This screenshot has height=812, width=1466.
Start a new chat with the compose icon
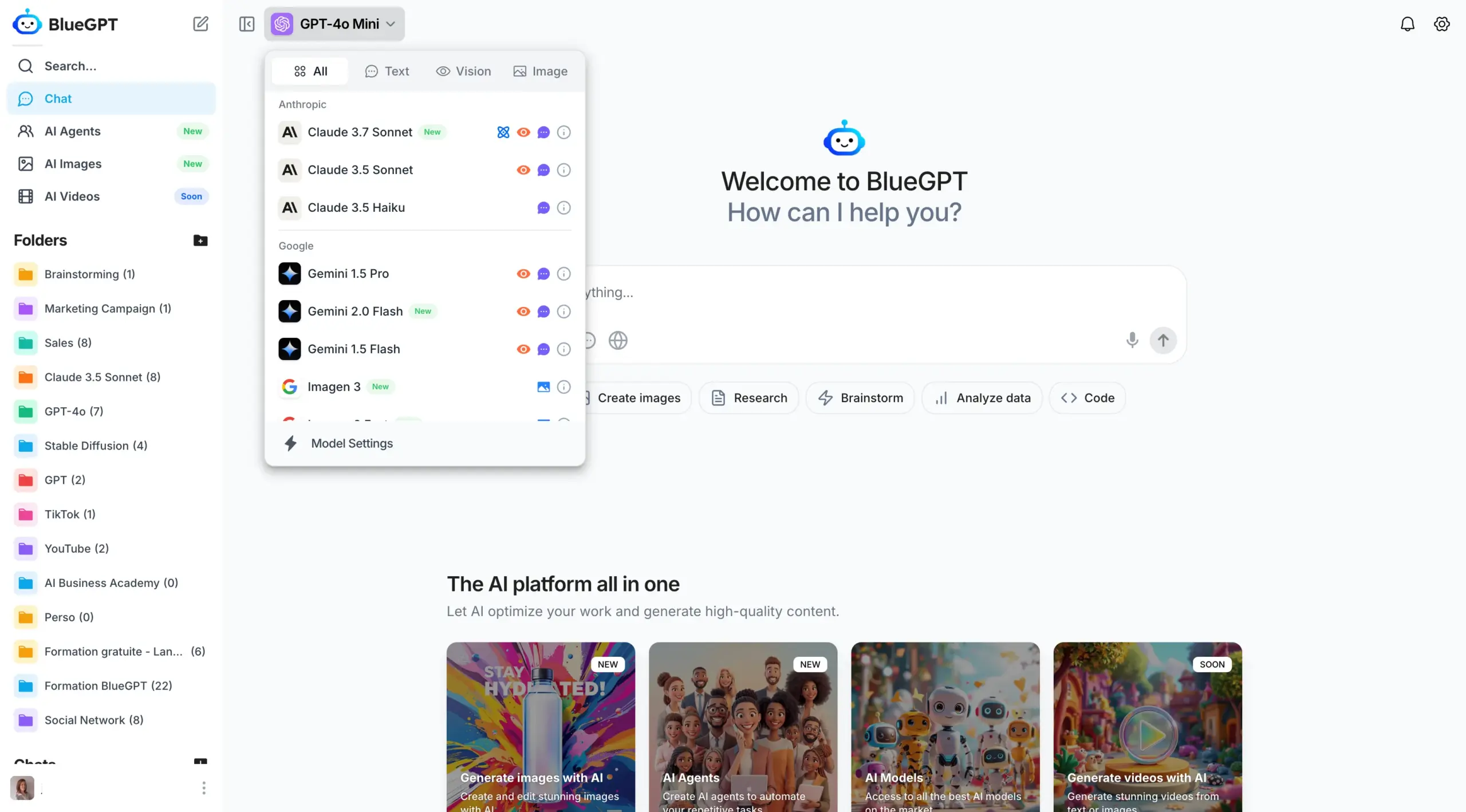tap(200, 24)
